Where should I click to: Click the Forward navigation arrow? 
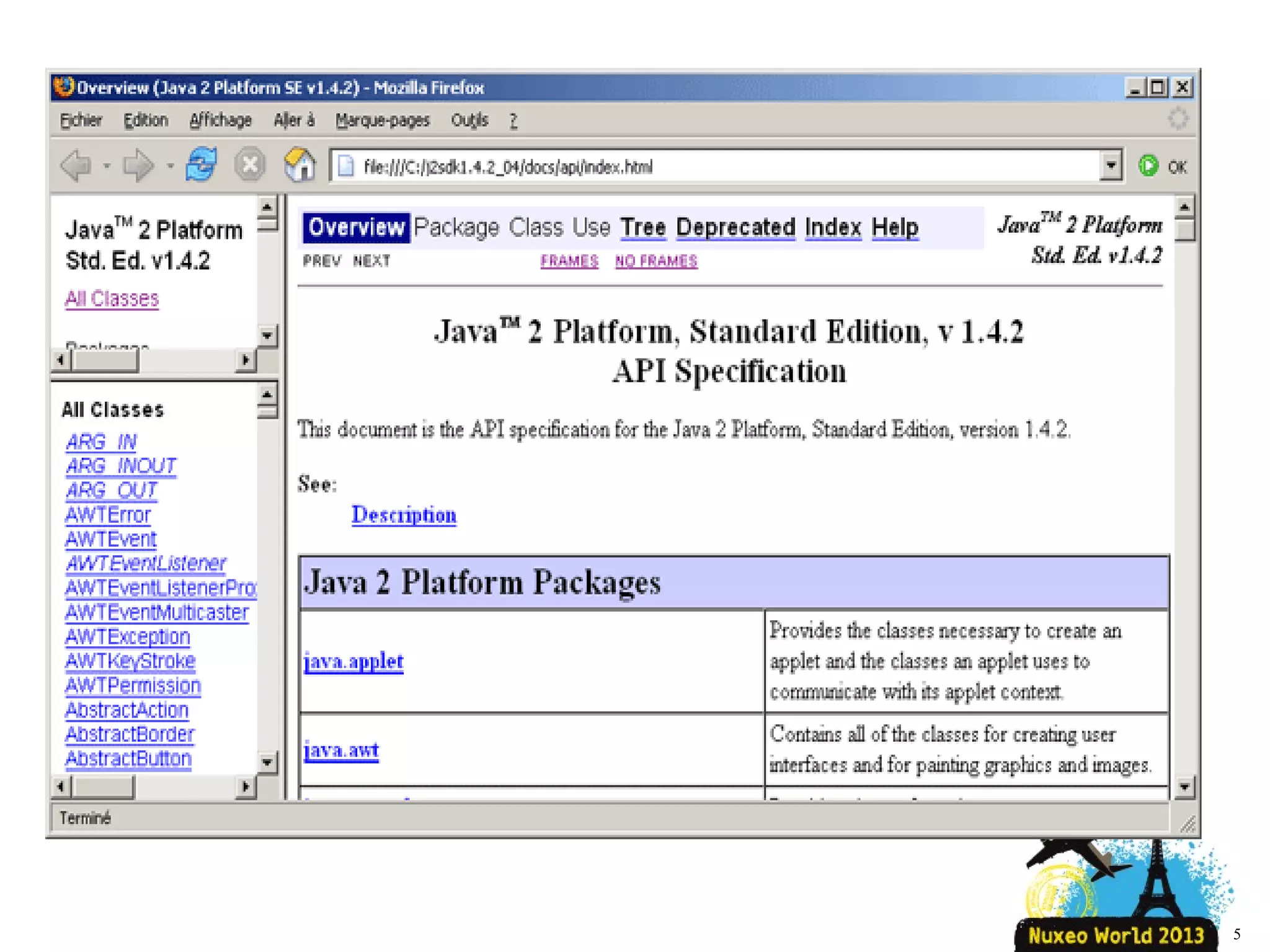(138, 166)
